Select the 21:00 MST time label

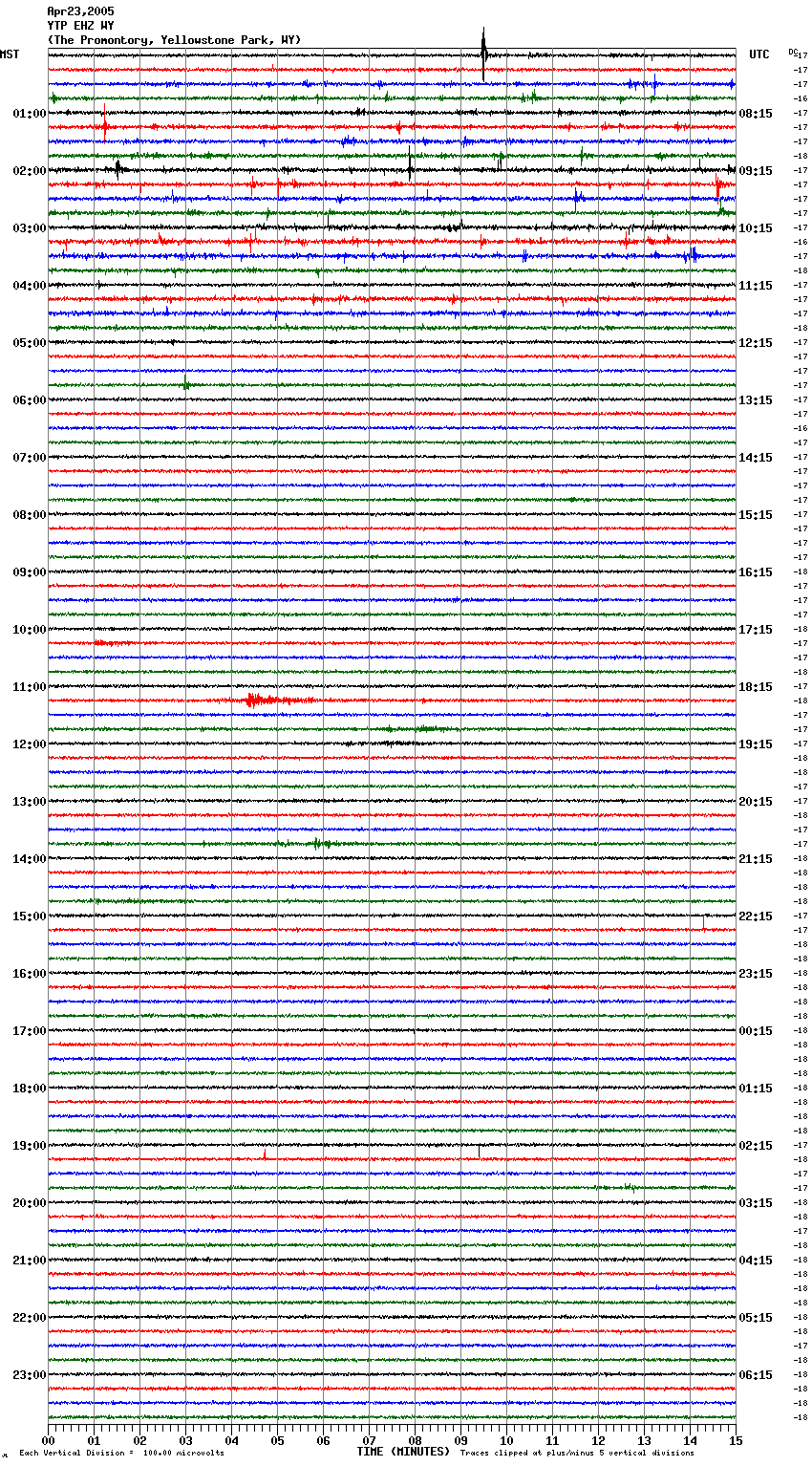pyautogui.click(x=30, y=1261)
